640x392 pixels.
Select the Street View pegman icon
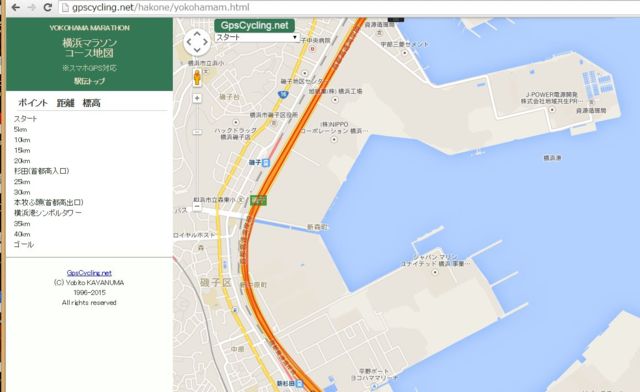(197, 78)
